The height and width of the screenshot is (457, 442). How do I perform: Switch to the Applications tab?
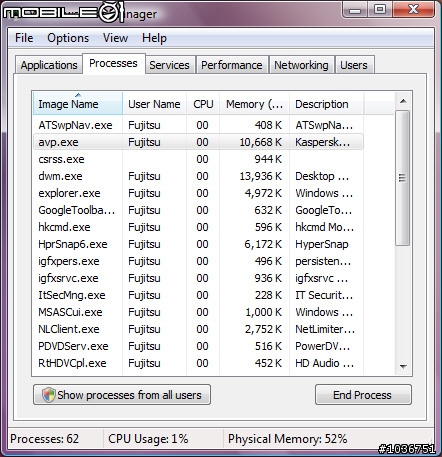click(x=49, y=65)
